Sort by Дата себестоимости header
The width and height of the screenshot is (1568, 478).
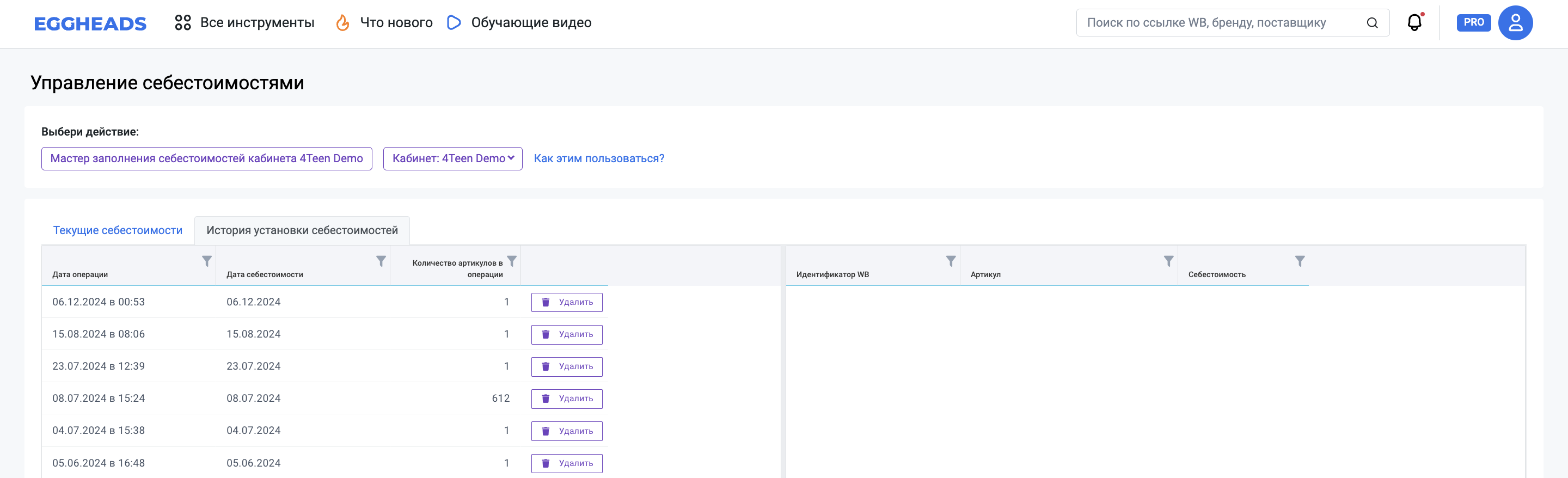coord(265,274)
